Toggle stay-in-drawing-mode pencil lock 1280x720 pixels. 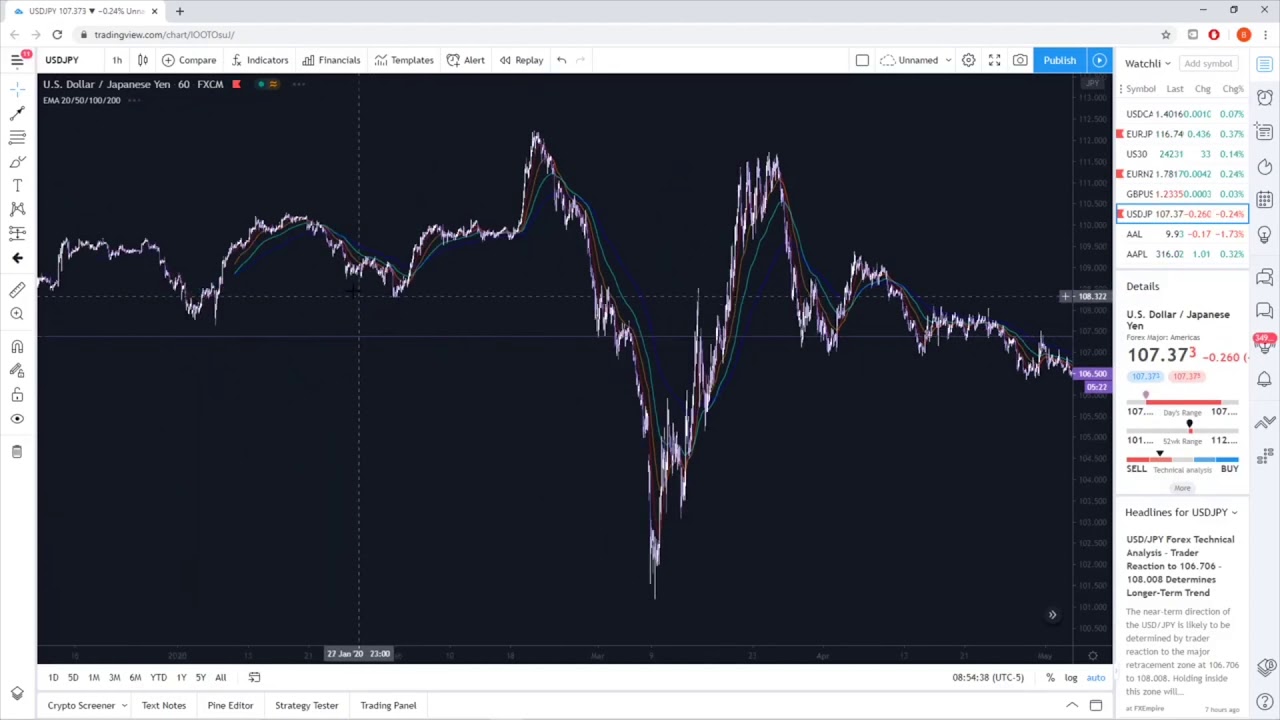pos(17,371)
